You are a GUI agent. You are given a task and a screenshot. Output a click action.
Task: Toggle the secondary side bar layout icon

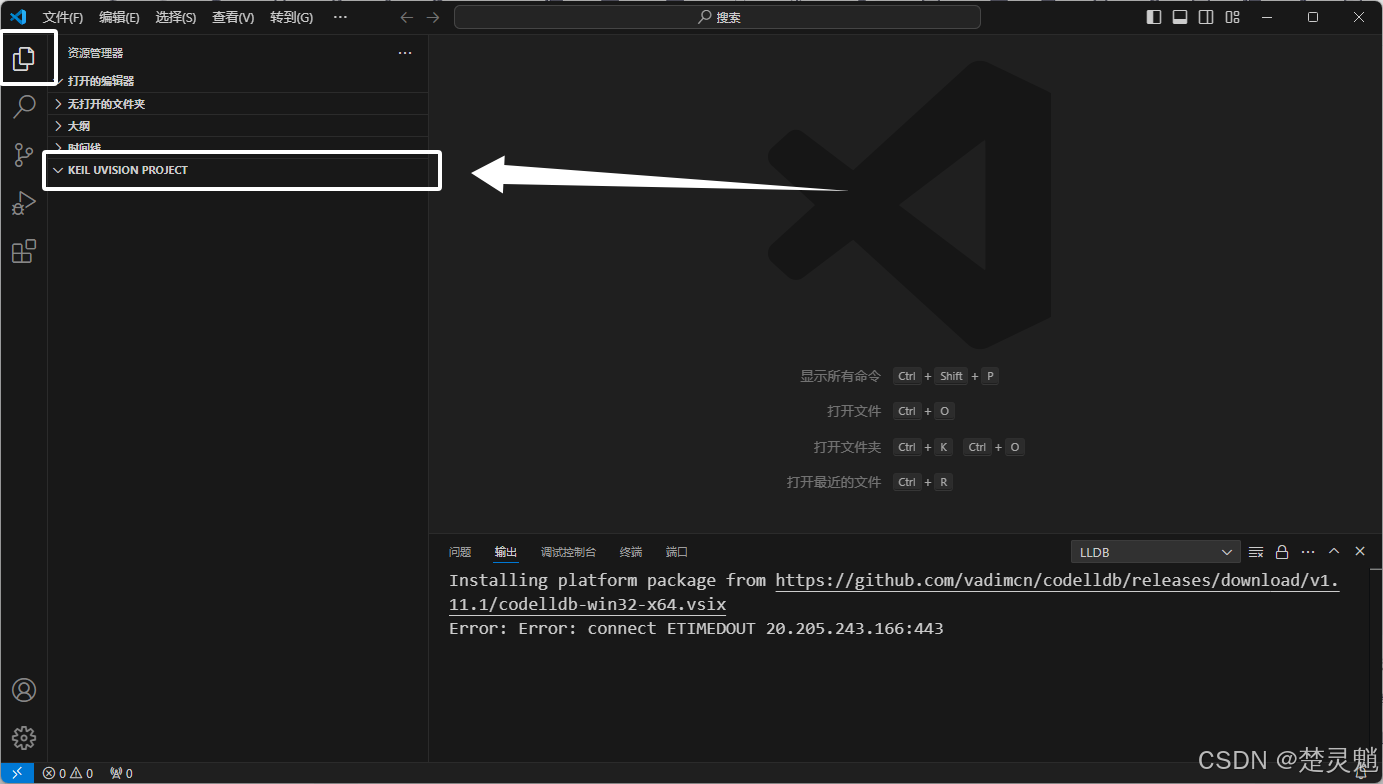click(1206, 17)
